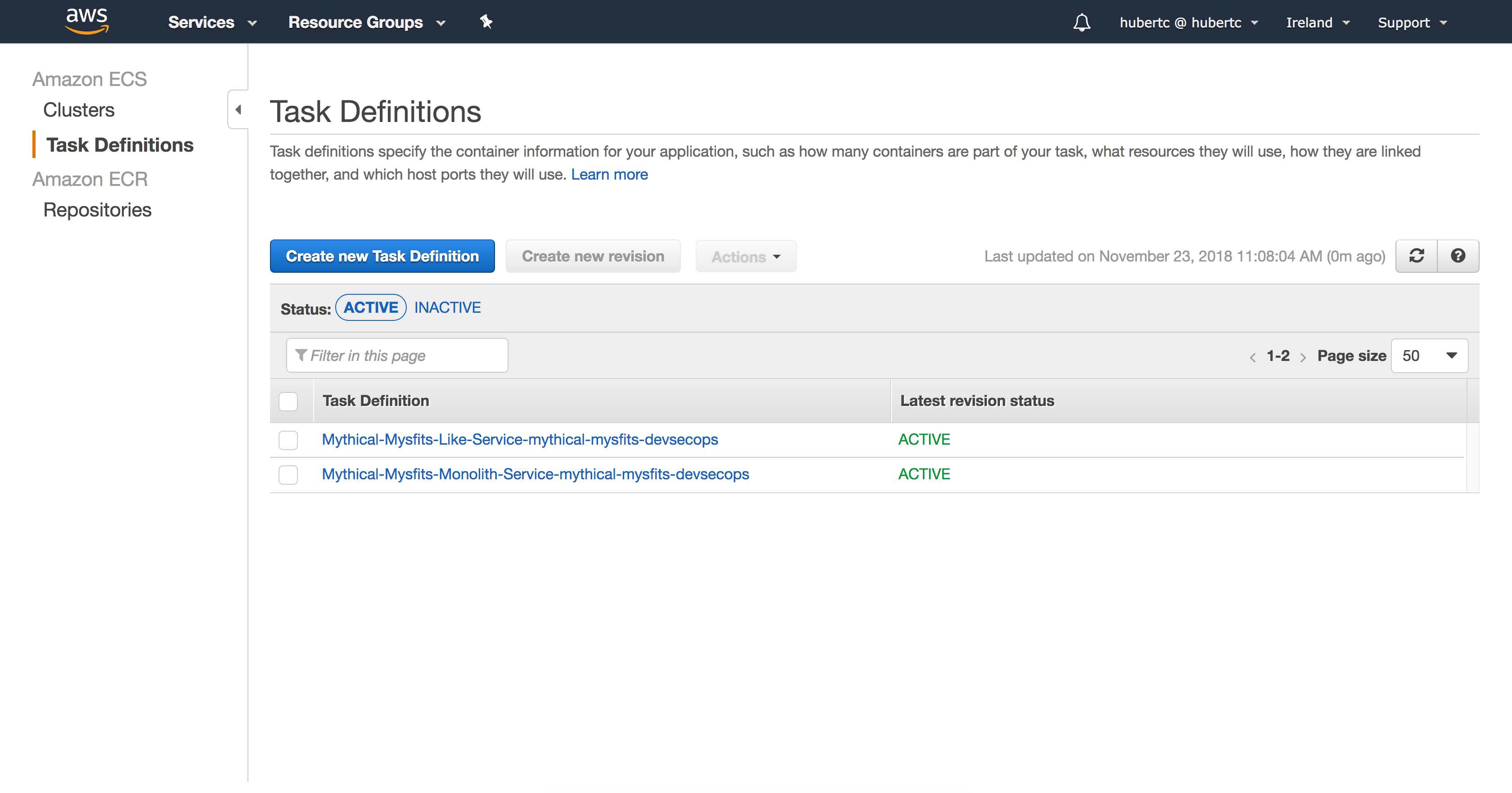Open the notifications bell
The image size is (1512, 793).
pos(1082,23)
